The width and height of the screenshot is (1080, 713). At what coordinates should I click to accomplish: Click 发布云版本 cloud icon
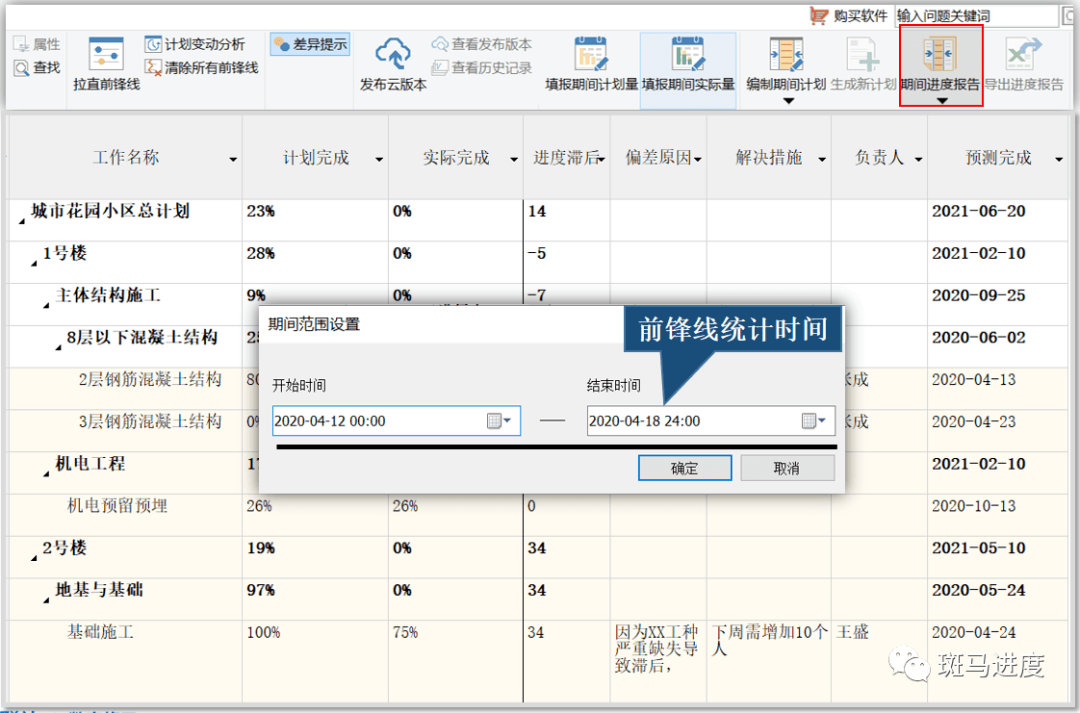click(393, 54)
